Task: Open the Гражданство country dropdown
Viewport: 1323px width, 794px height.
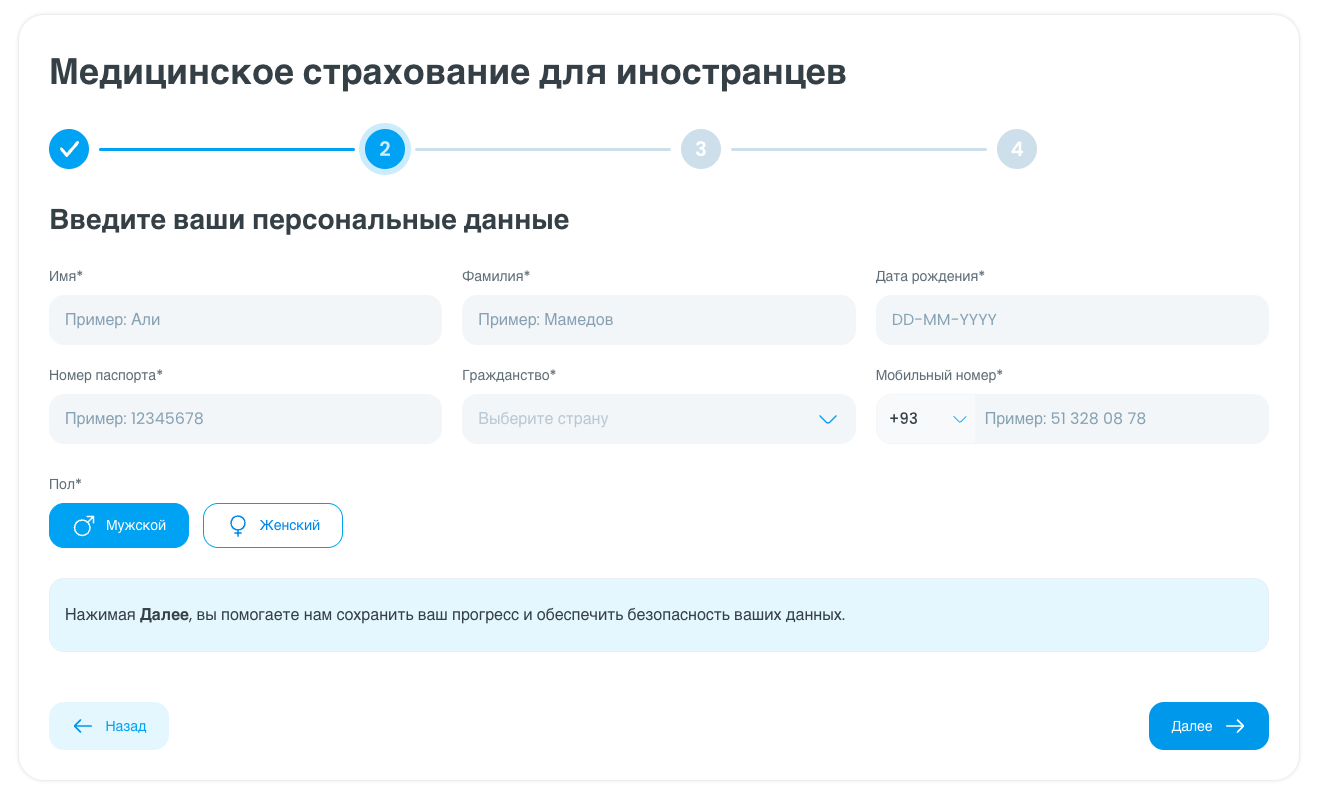Action: coord(640,419)
